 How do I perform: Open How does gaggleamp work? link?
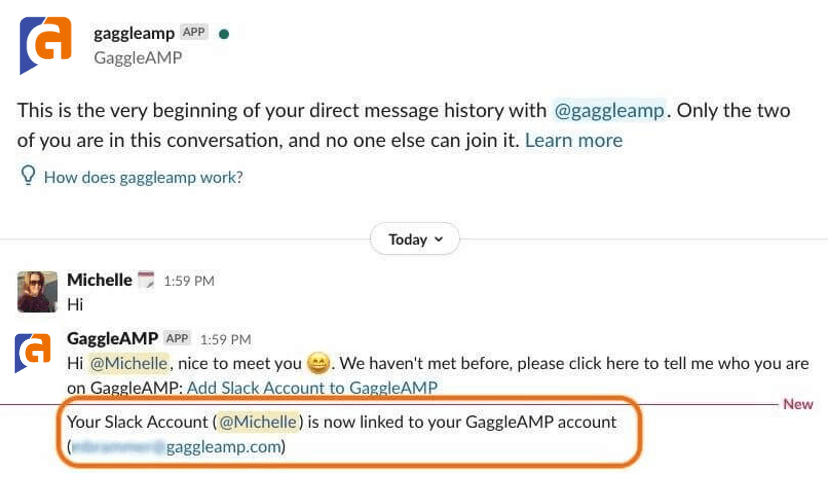(x=143, y=177)
